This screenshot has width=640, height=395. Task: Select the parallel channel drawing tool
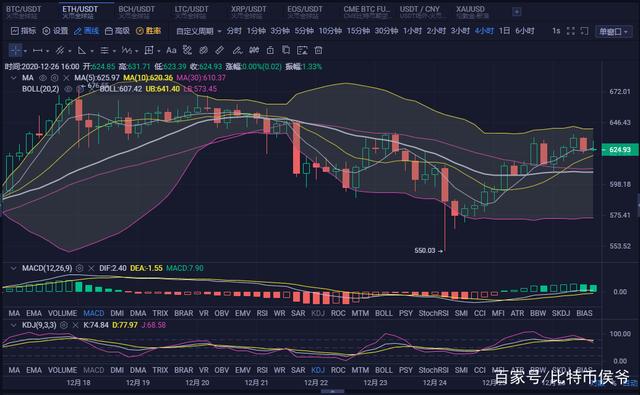(x=60, y=50)
